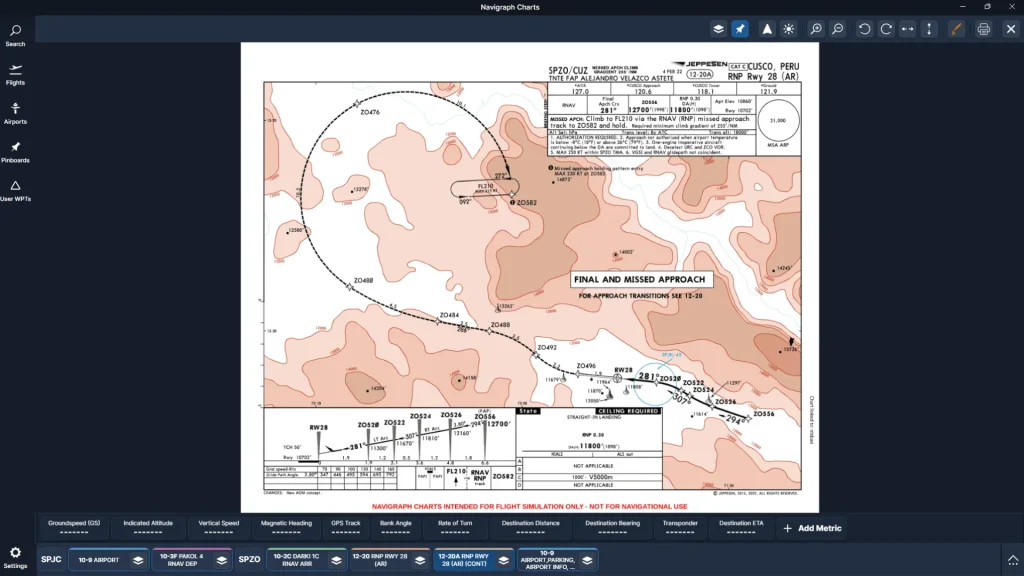
Task: Zoom out of the chart
Action: pos(838,29)
